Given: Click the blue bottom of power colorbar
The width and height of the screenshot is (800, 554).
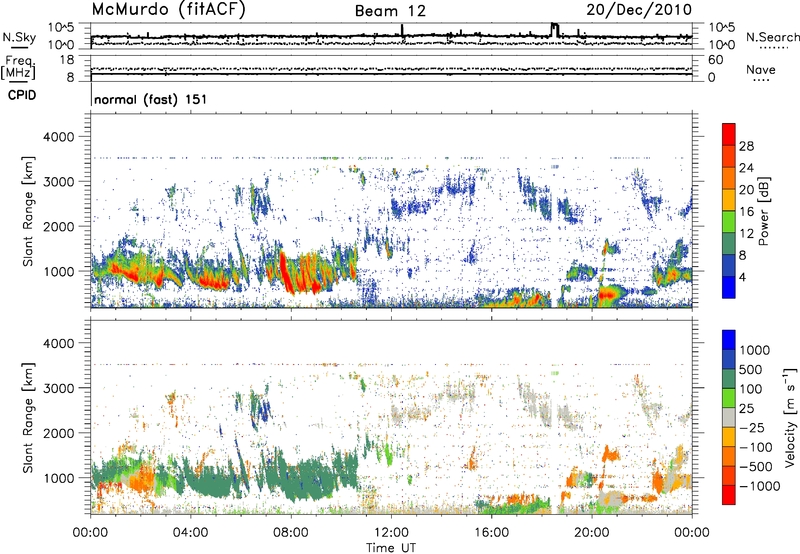Looking at the screenshot, I should [x=729, y=288].
